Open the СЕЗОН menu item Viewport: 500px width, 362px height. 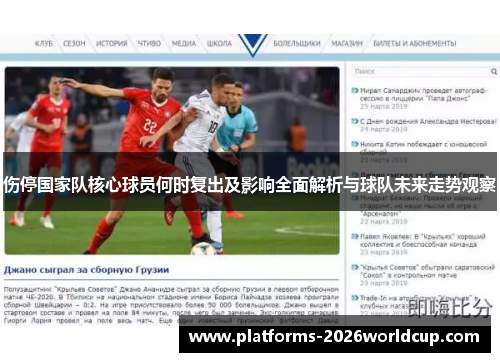[x=74, y=43]
